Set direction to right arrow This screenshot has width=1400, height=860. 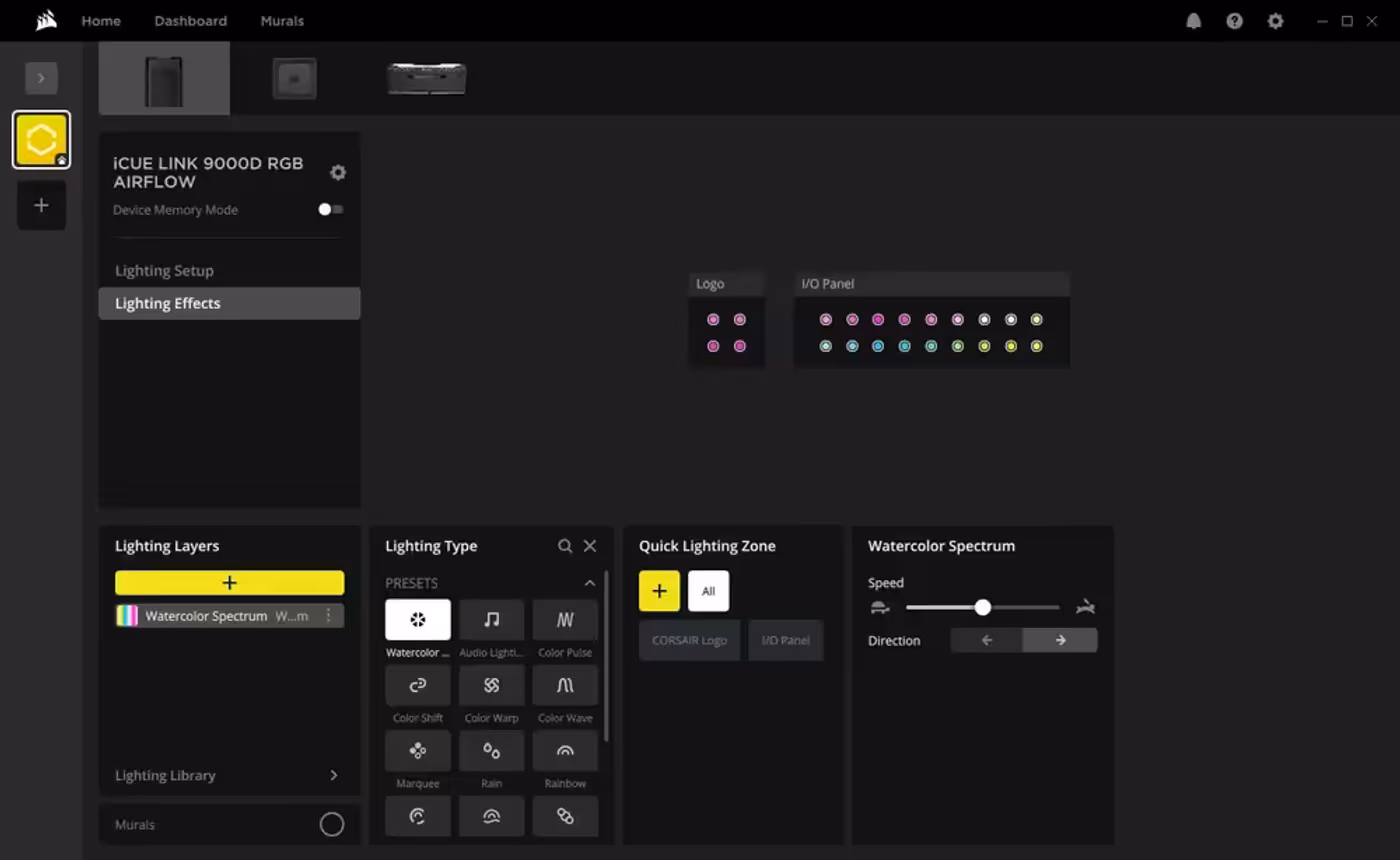tap(1060, 640)
